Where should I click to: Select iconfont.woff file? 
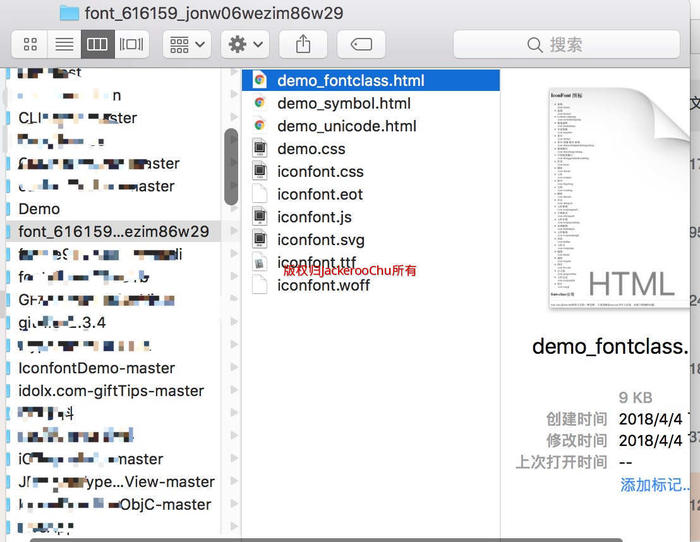tap(371, 285)
